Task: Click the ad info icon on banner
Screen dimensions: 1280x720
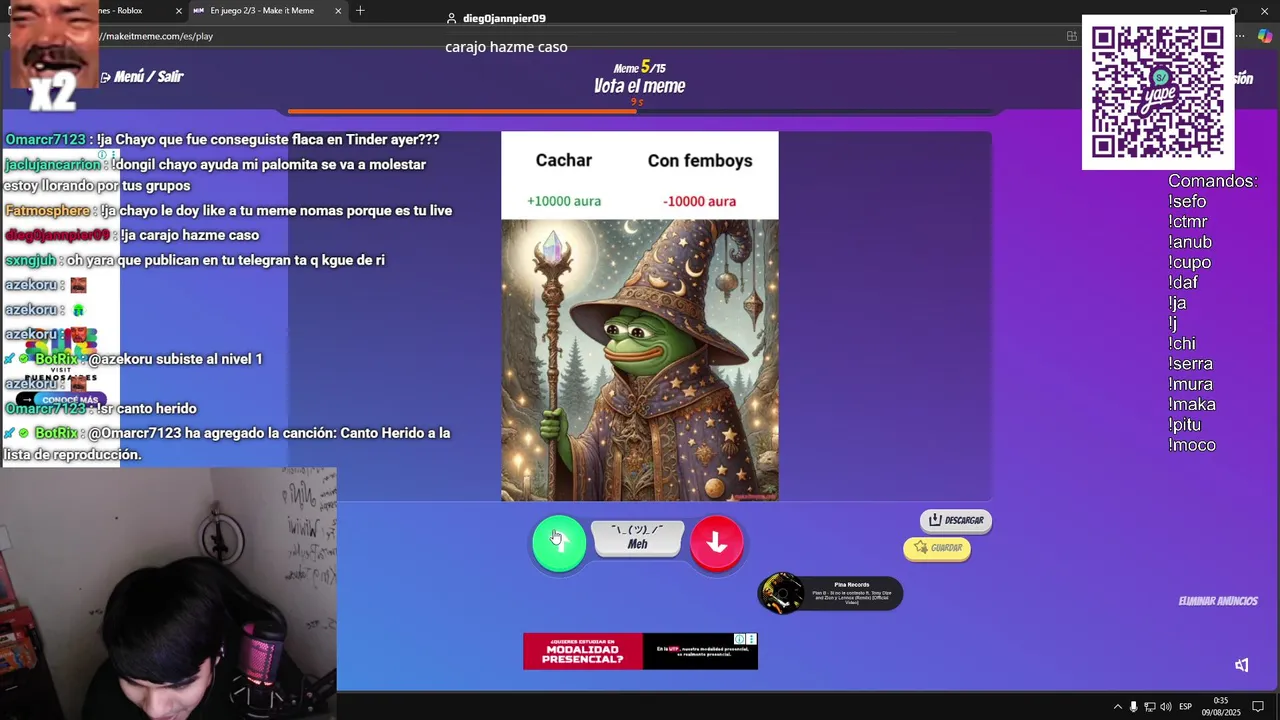Action: click(740, 639)
